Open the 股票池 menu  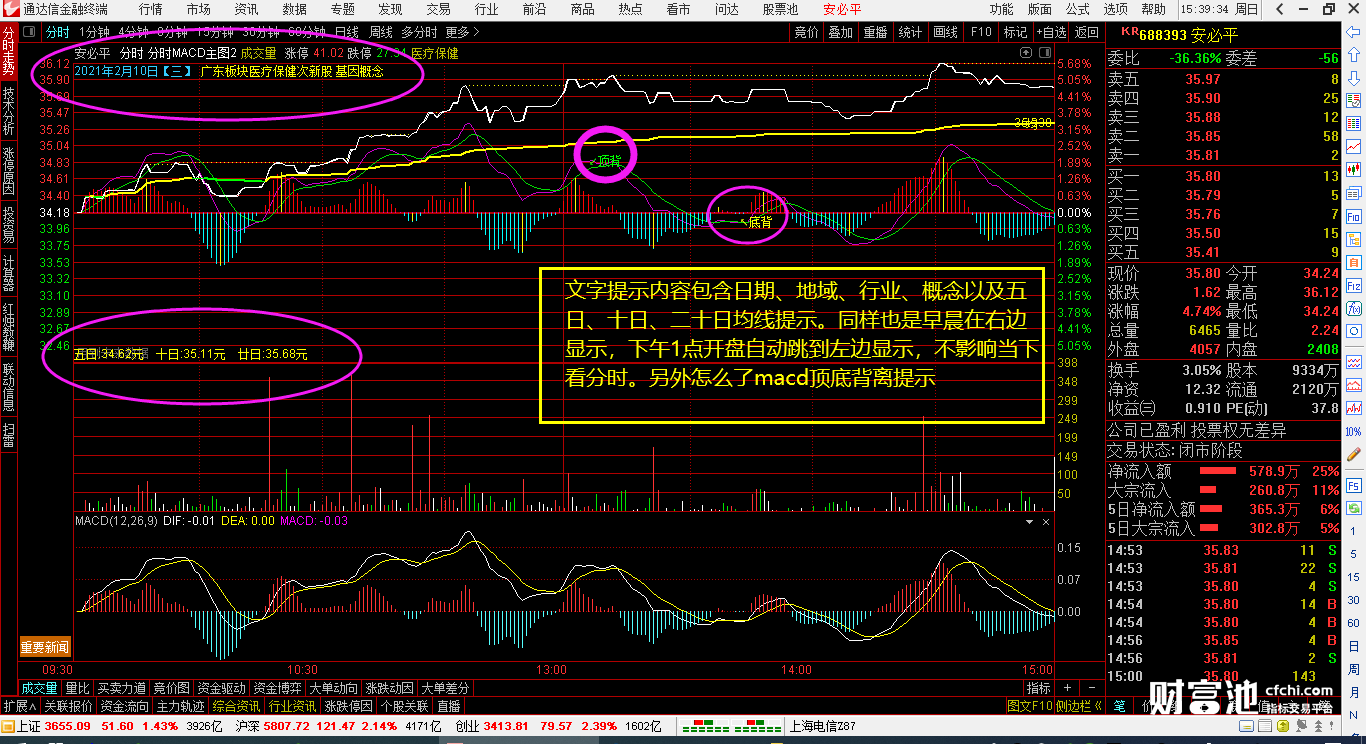click(x=780, y=9)
